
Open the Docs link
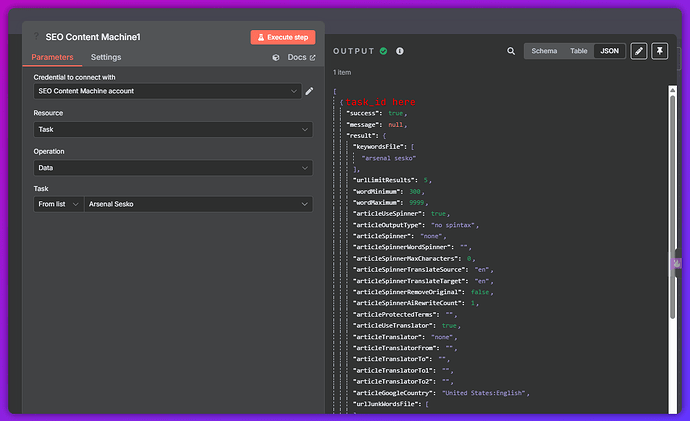[301, 58]
